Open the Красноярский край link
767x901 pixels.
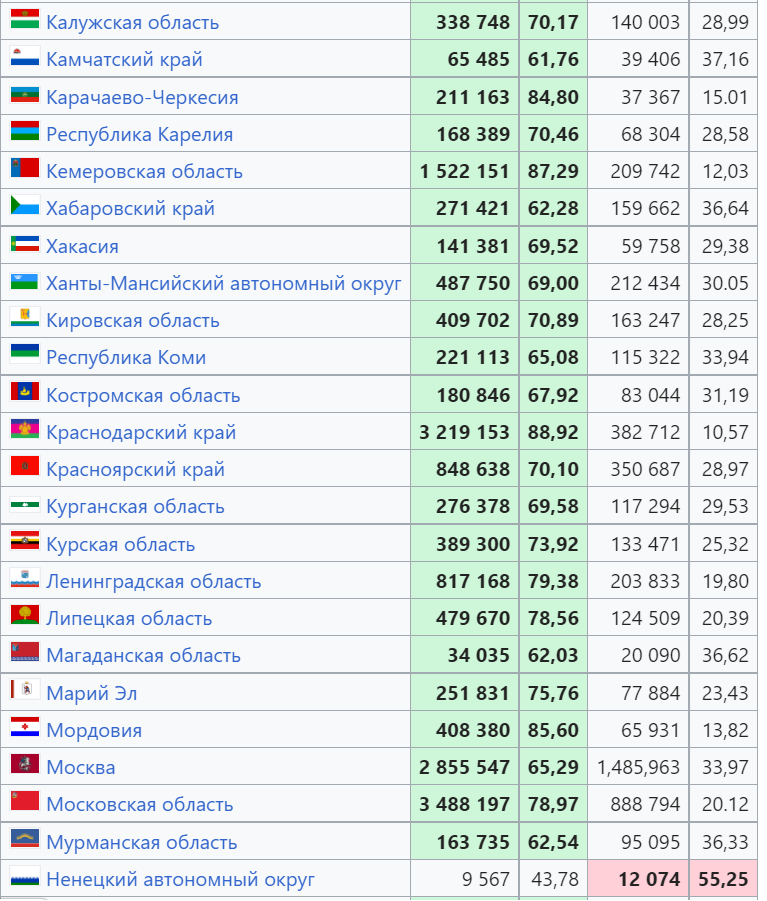point(135,469)
